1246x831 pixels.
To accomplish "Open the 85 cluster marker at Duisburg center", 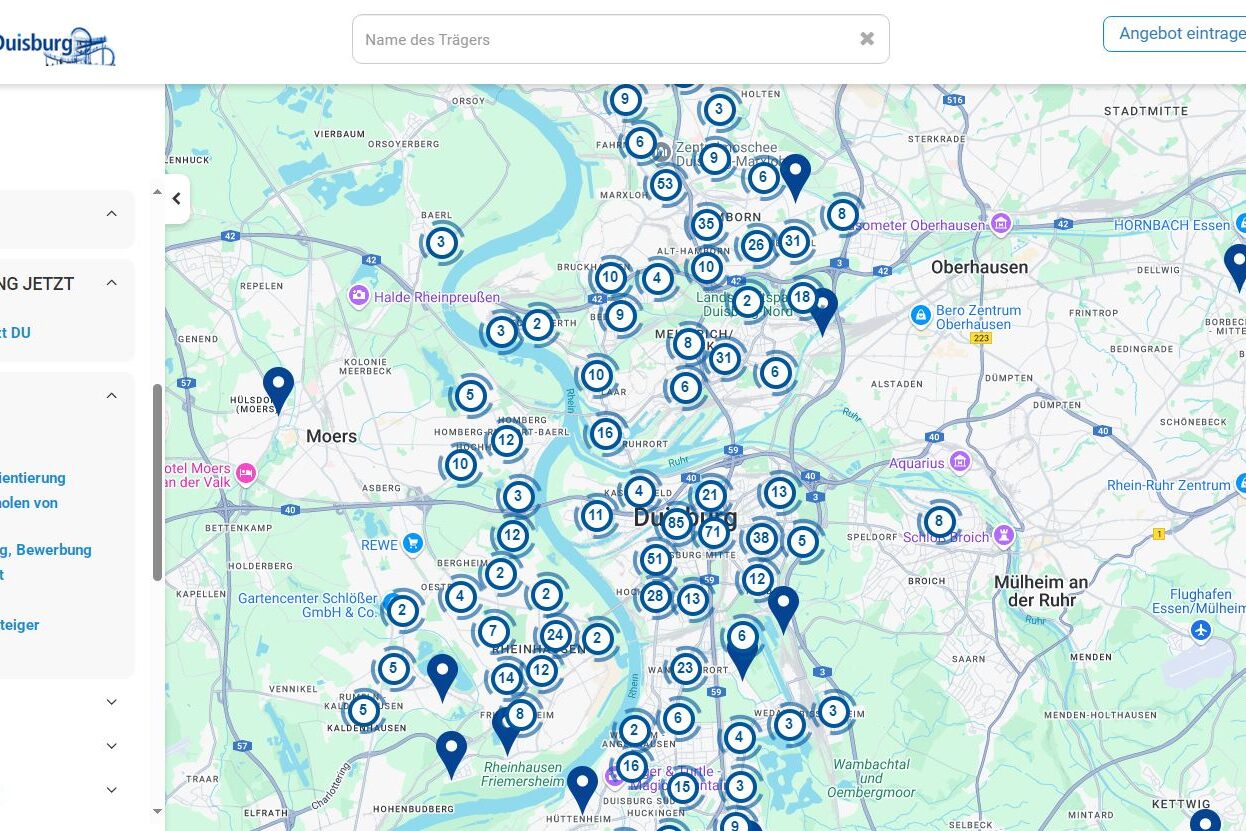I will (x=676, y=522).
